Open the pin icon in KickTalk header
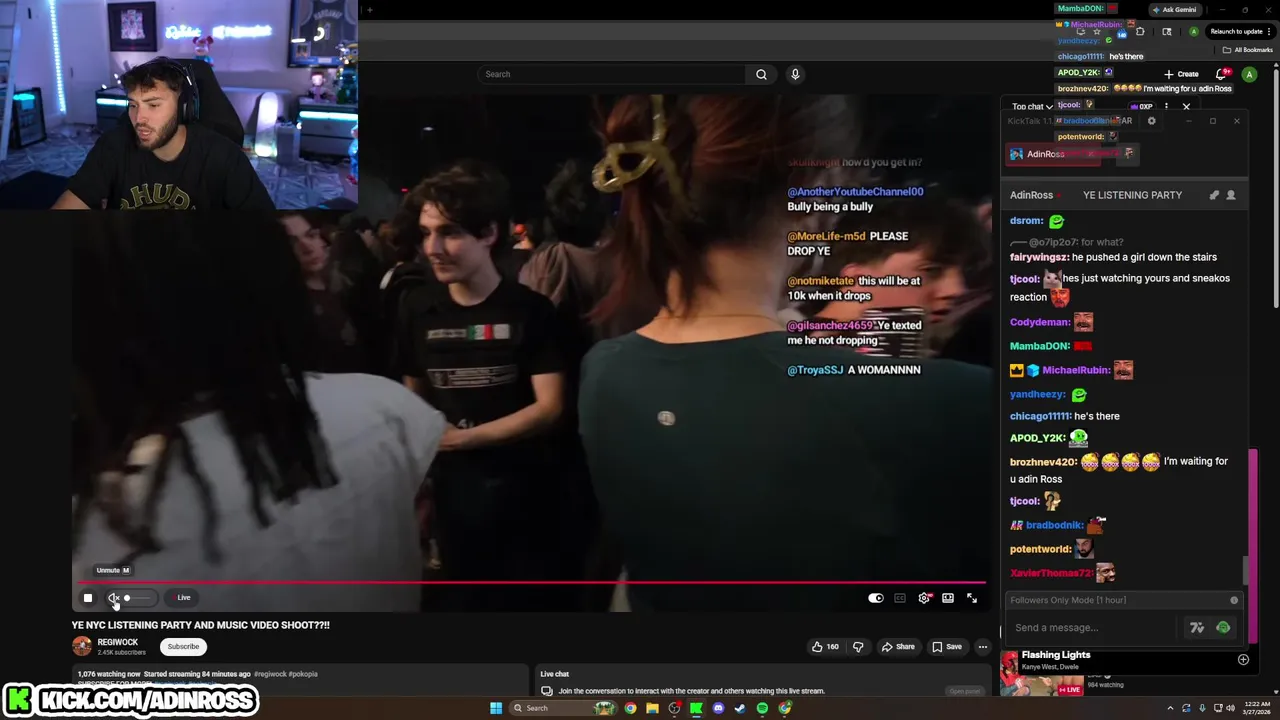1280x720 pixels. 1214,195
